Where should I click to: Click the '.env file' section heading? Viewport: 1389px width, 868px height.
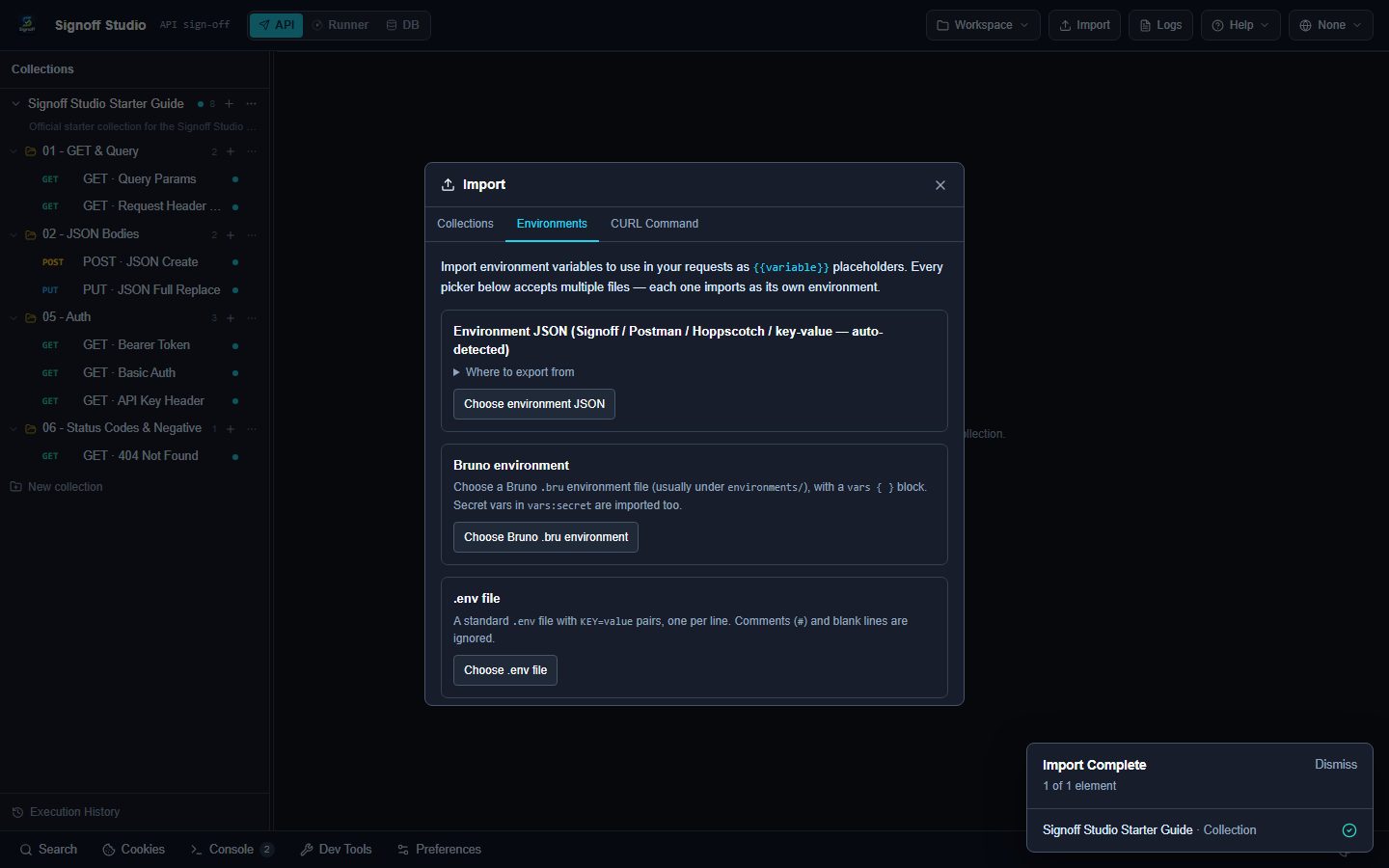pos(477,599)
